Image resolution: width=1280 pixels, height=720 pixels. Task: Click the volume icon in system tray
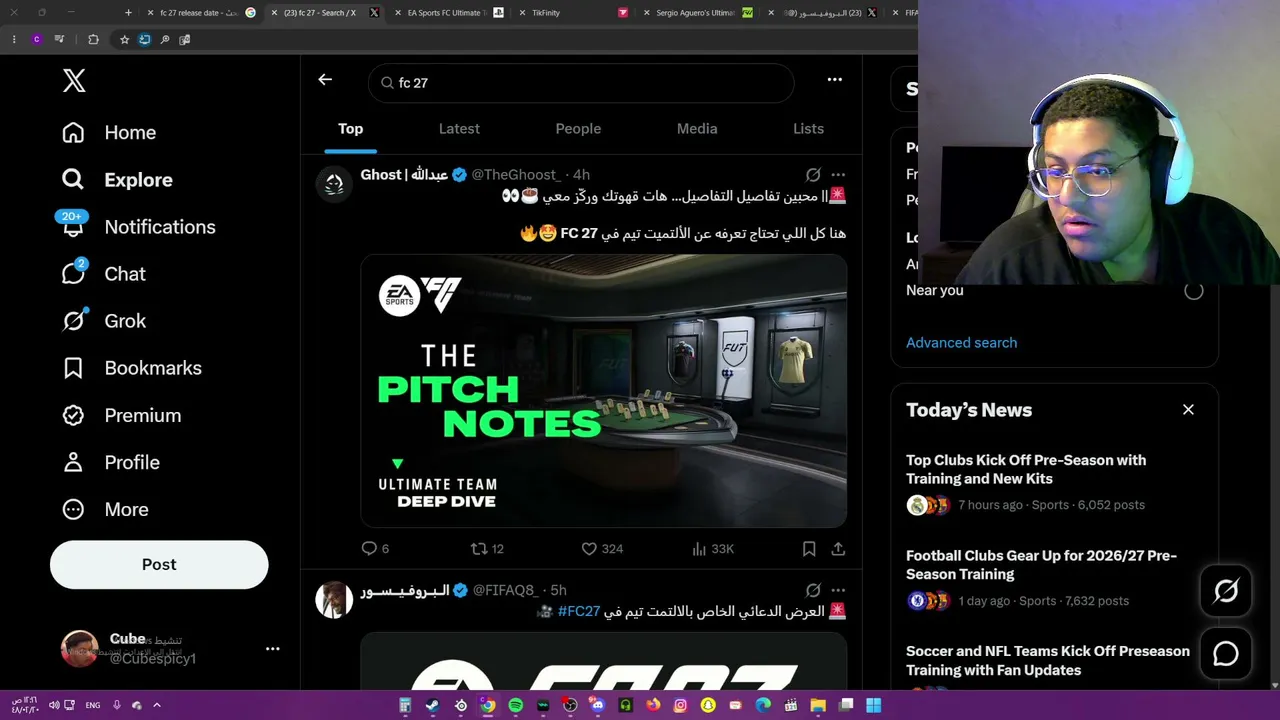(54, 705)
